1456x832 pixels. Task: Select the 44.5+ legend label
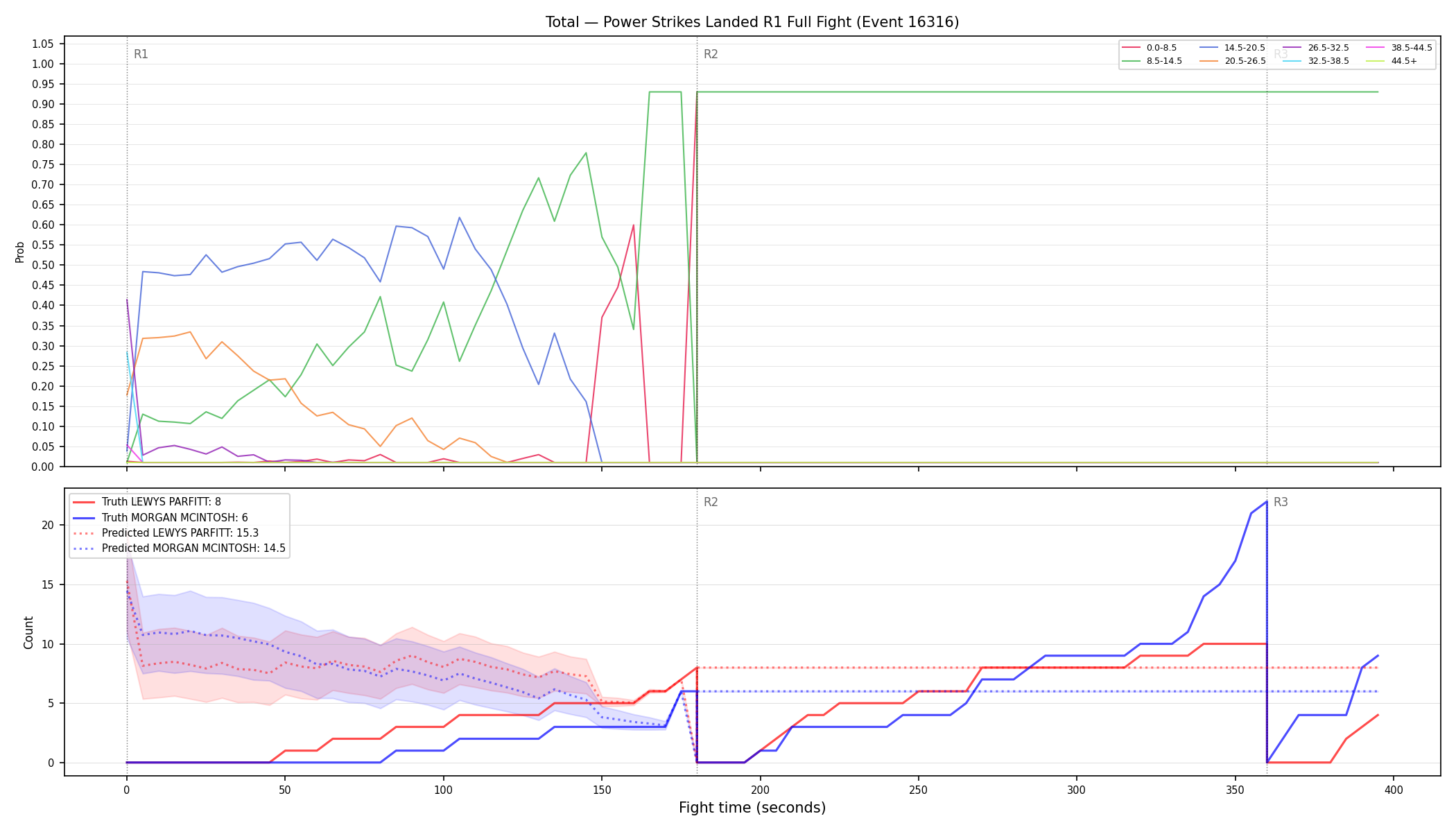point(1404,61)
